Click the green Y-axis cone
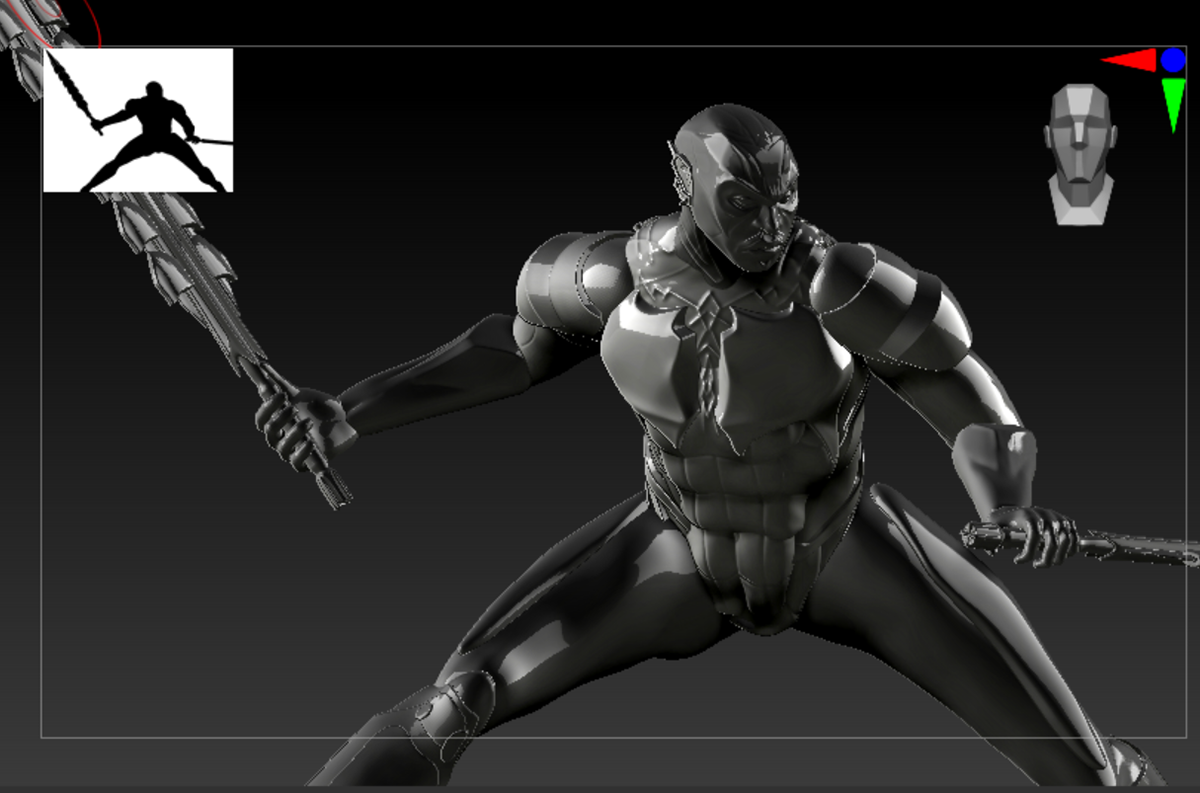This screenshot has width=1200, height=793. (x=1174, y=105)
